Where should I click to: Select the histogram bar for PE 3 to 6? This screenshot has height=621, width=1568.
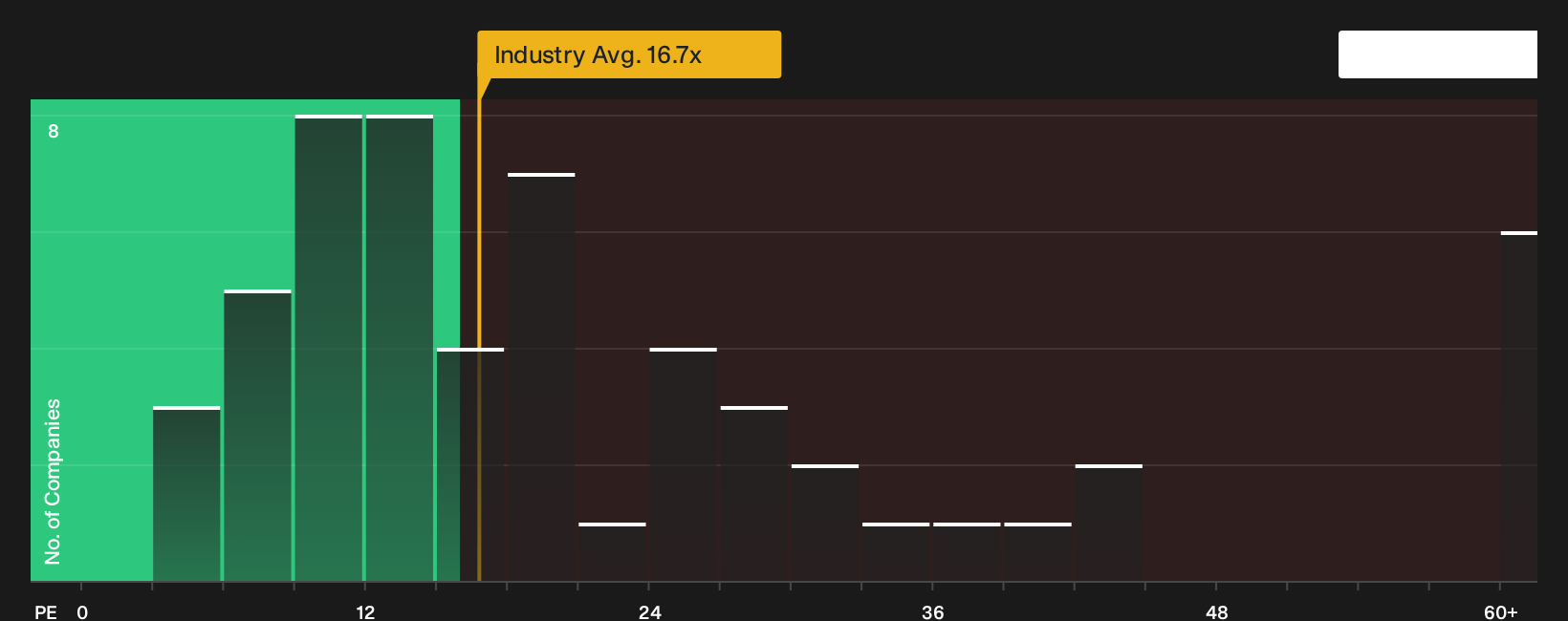point(186,494)
